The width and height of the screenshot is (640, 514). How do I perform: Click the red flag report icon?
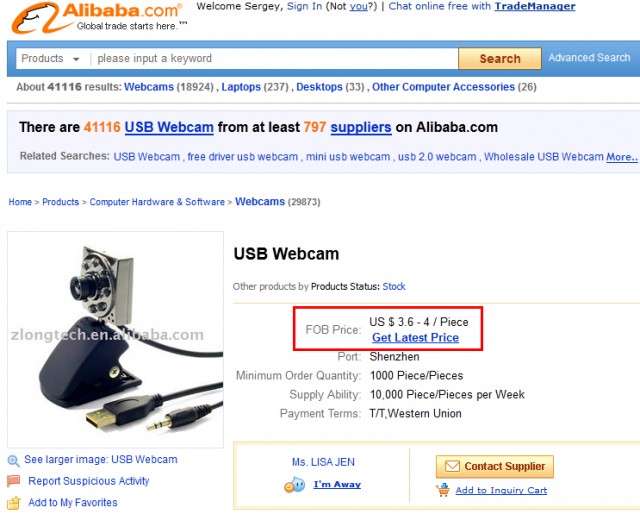14,481
